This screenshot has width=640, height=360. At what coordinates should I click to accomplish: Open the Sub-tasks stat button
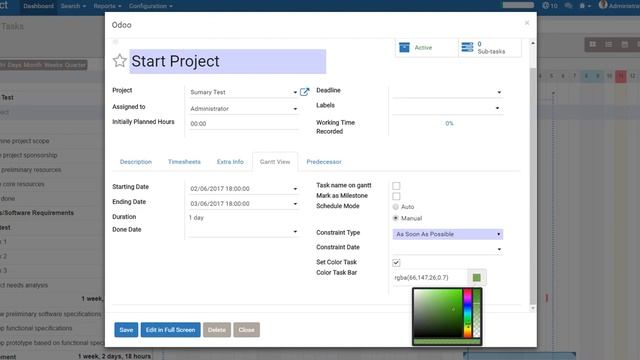490,48
